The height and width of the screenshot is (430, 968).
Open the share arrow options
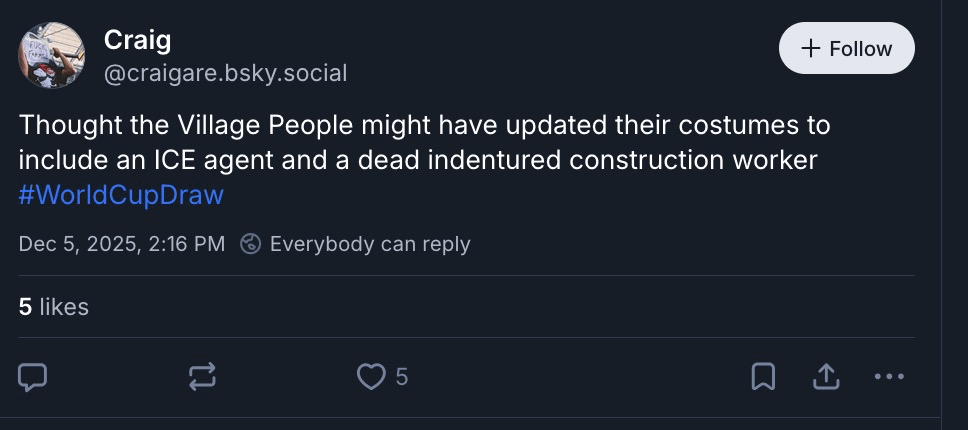click(x=825, y=377)
